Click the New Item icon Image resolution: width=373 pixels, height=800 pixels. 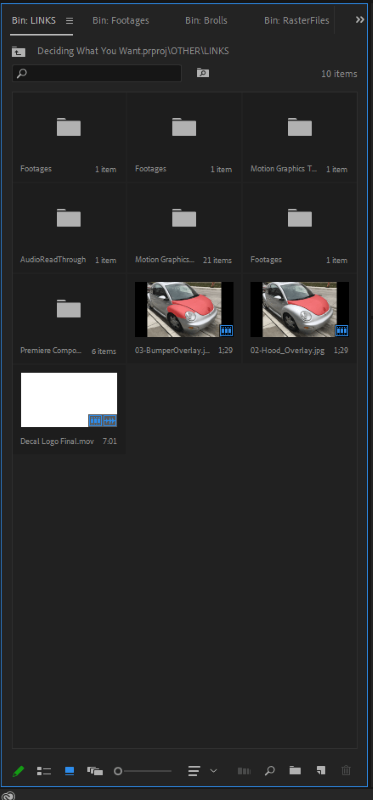coord(320,770)
